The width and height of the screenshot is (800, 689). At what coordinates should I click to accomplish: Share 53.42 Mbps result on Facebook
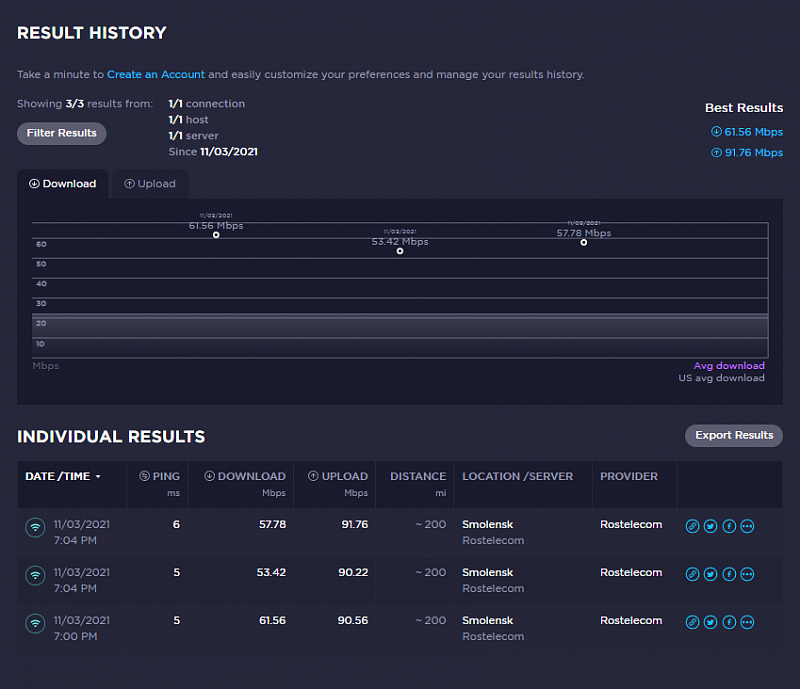click(729, 574)
